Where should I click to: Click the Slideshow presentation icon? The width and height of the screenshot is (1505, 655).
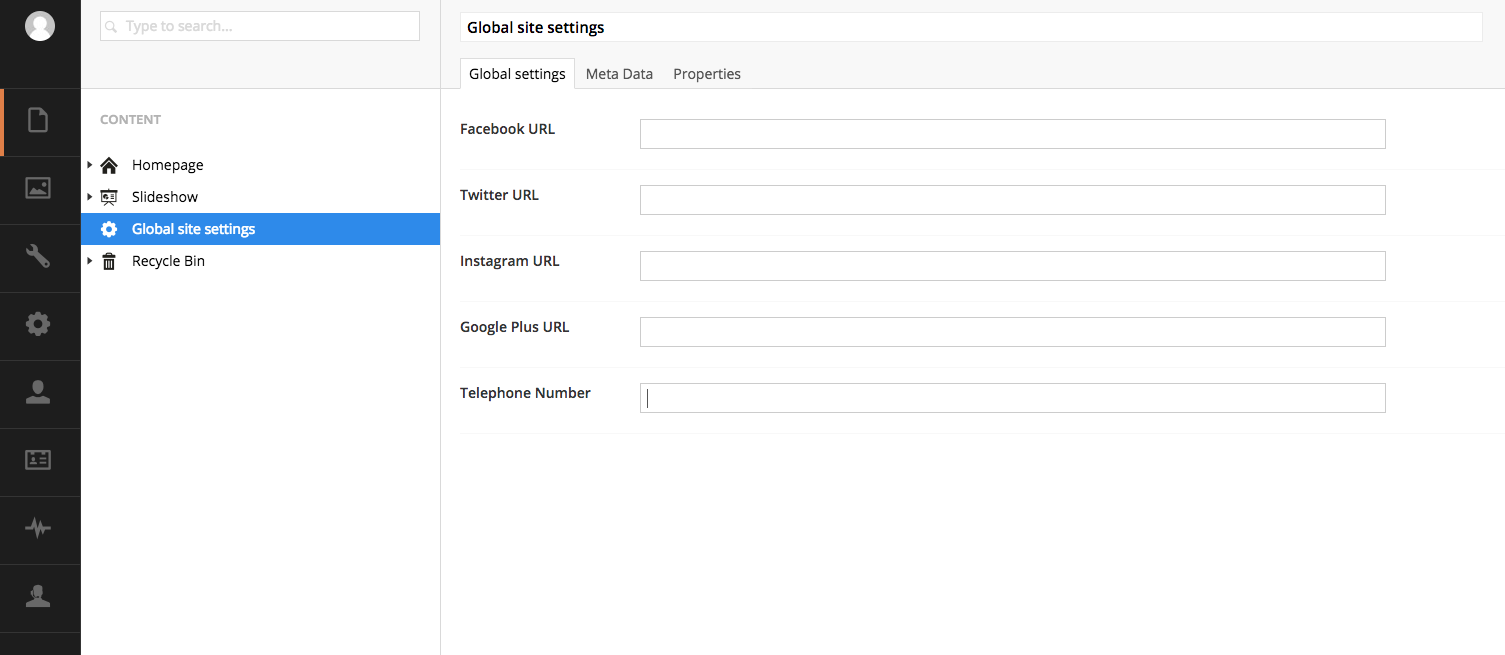[x=109, y=197]
